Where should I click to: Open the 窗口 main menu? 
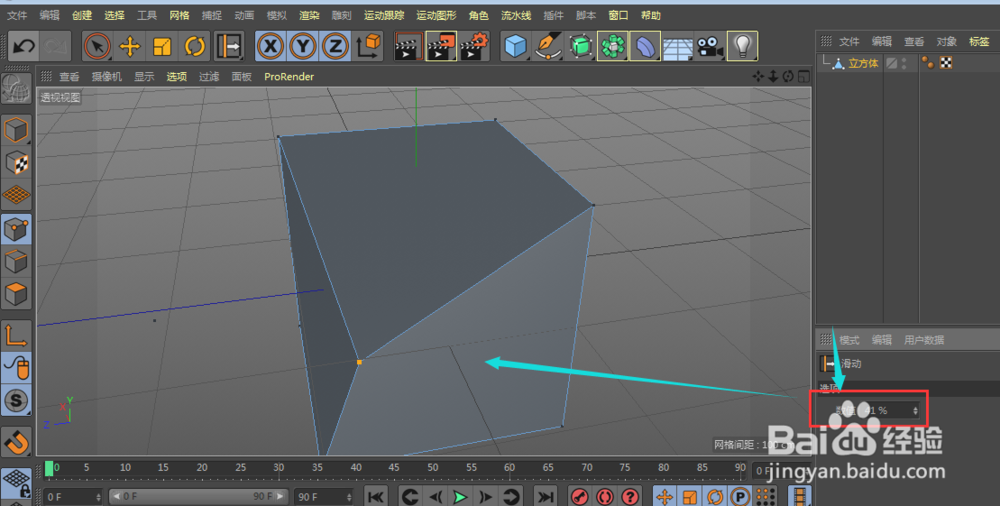coord(618,15)
